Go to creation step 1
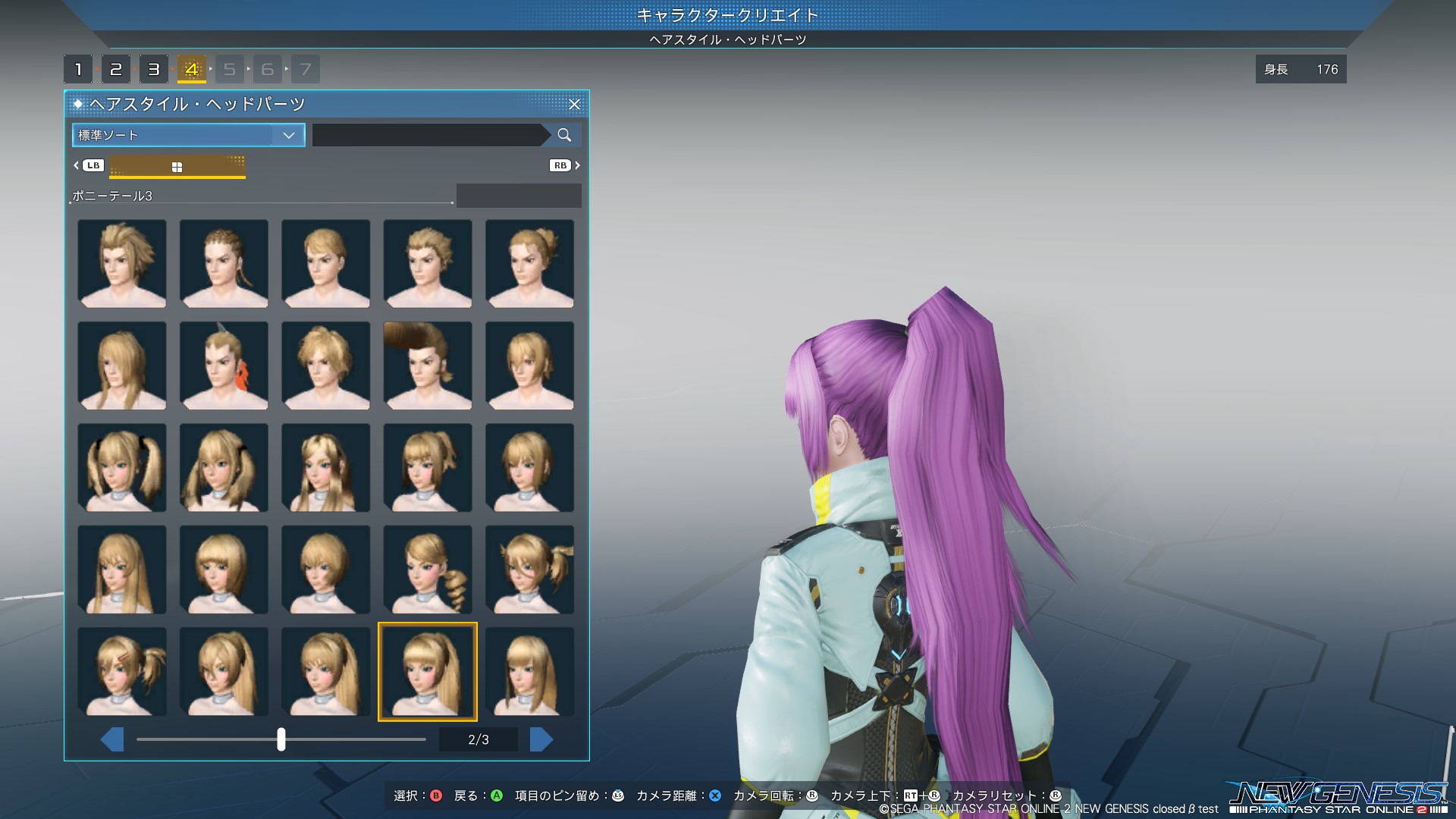Screen dimensions: 1456x819 78,69
